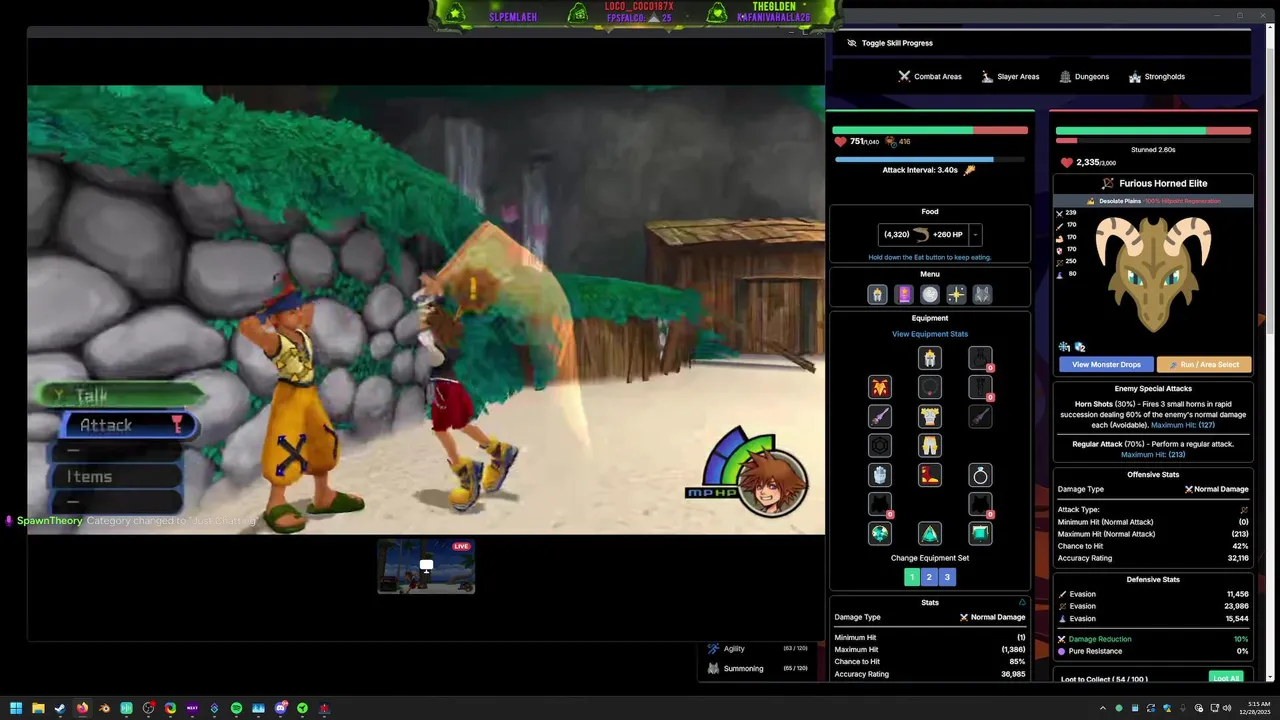1280x720 pixels.
Task: Open the amulet equipment slot
Action: coord(930,387)
